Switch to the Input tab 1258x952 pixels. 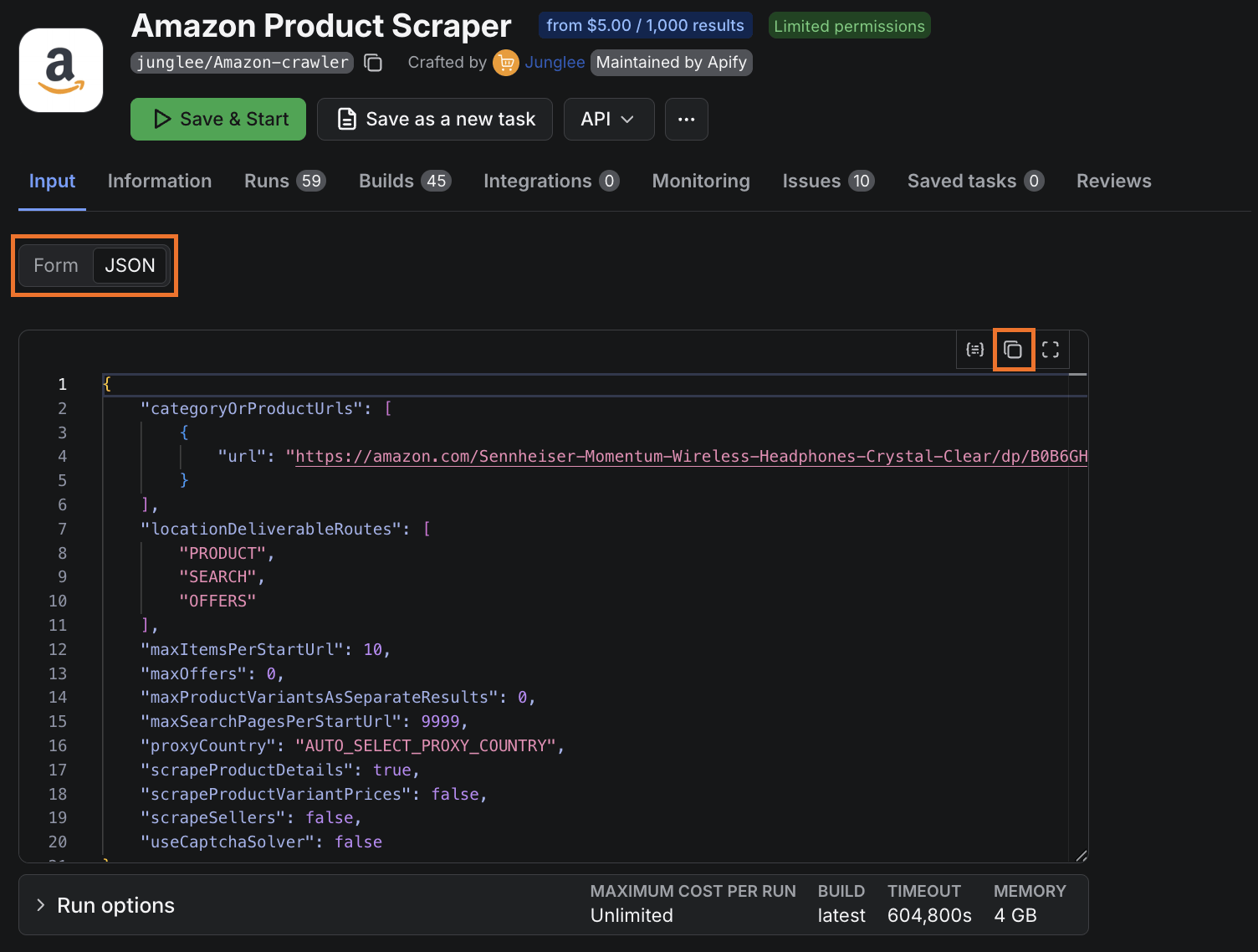tap(52, 182)
